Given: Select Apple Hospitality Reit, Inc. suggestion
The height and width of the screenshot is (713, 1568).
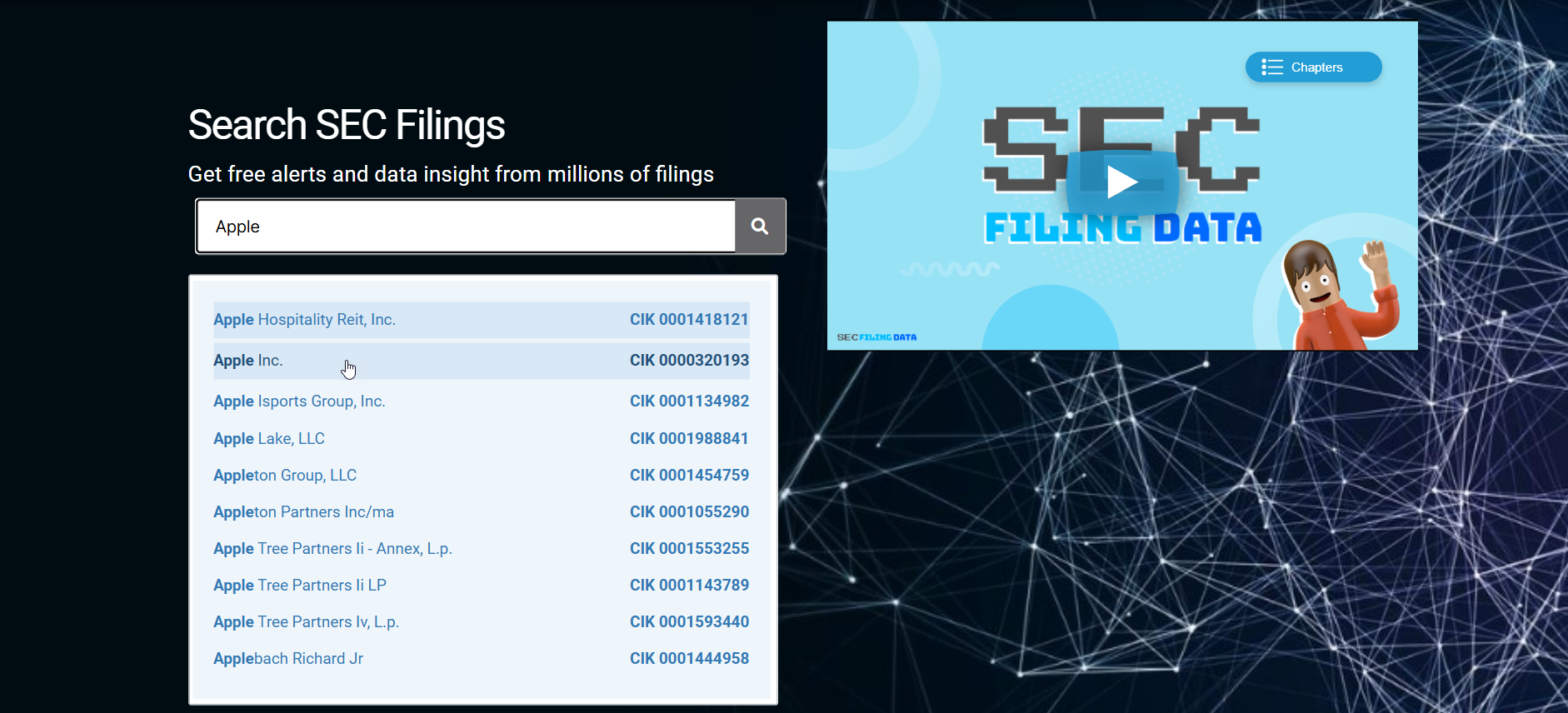Looking at the screenshot, I should (304, 320).
